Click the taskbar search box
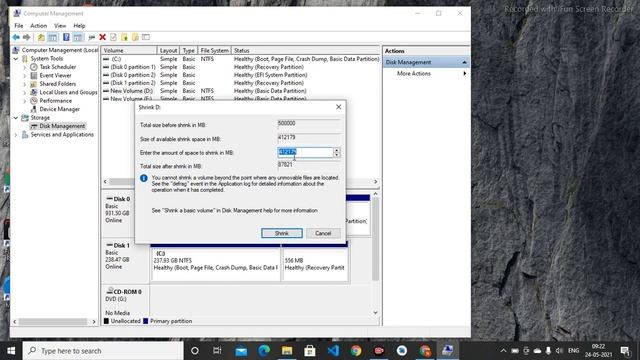Viewport: 640px width, 360px height. pyautogui.click(x=102, y=351)
